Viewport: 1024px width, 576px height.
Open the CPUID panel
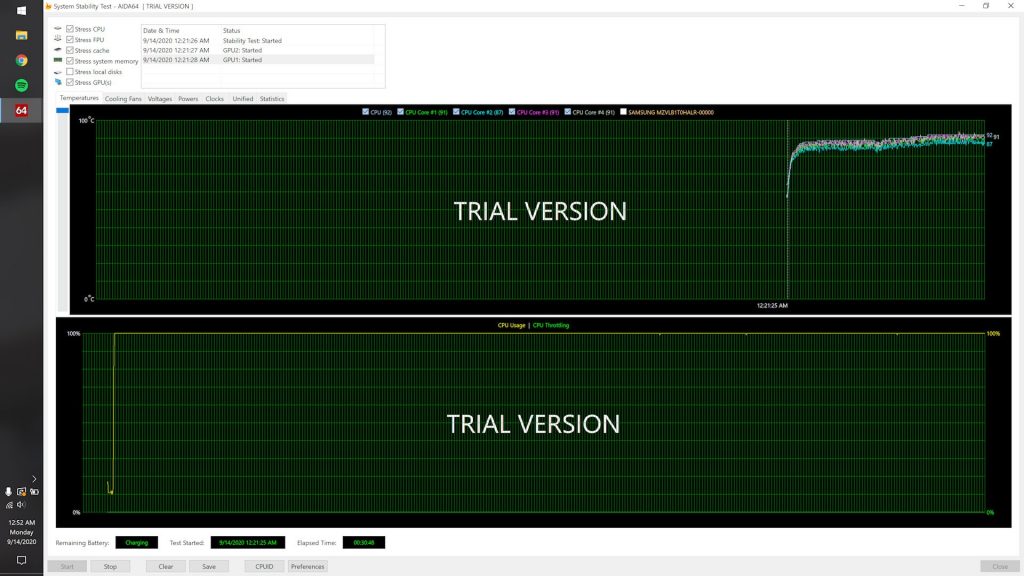(264, 566)
